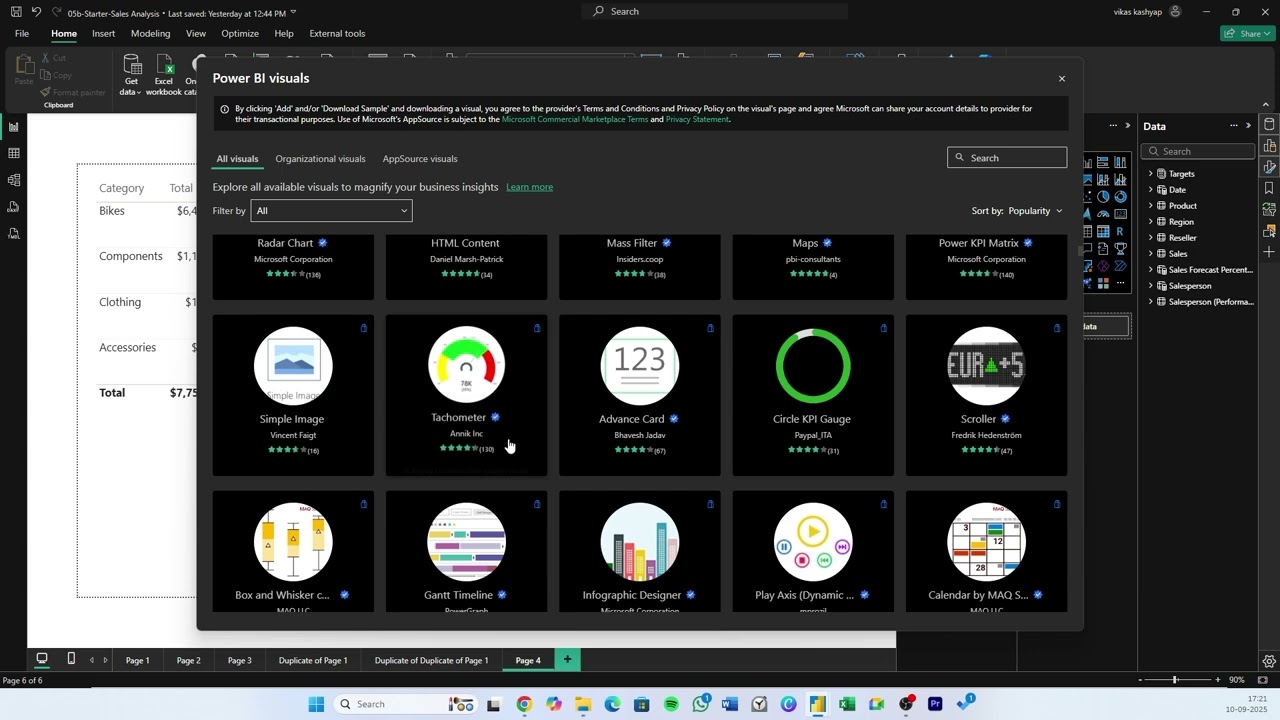Select the Circle KPI Gauge visual thumbnail
The image size is (1280, 720).
[x=813, y=366]
